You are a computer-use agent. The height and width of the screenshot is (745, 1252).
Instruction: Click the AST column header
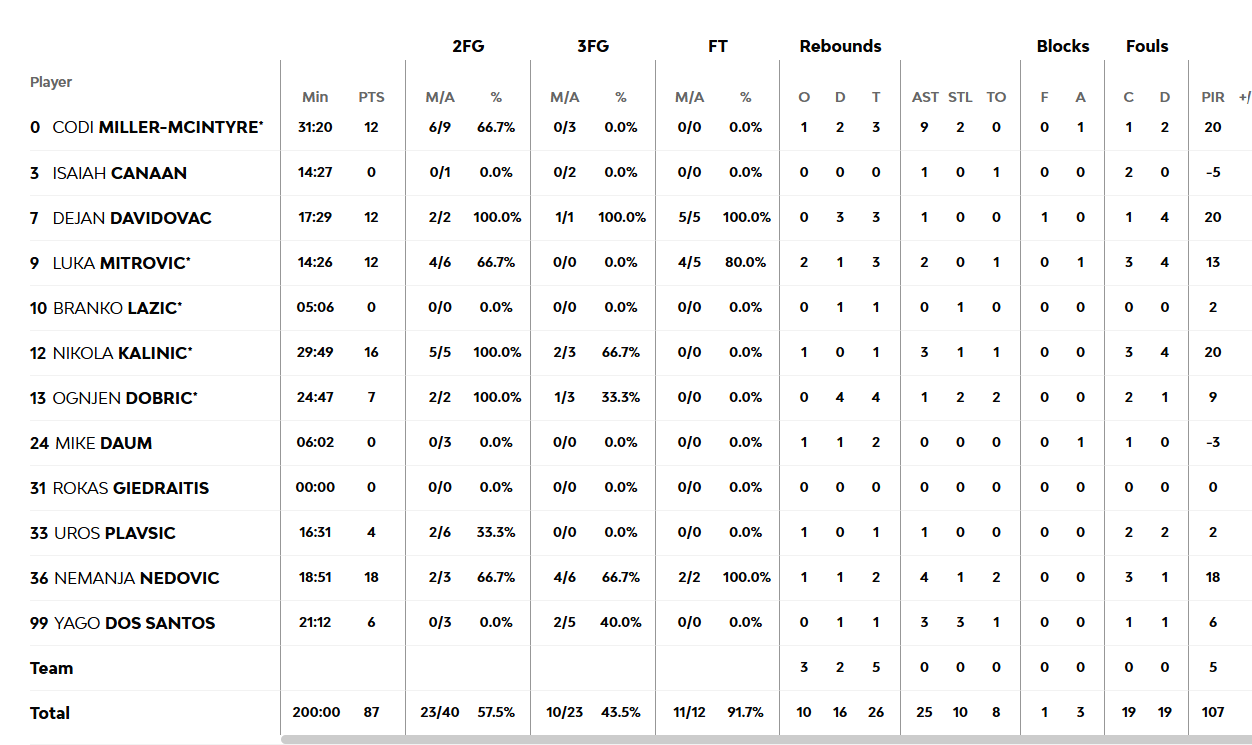[x=925, y=97]
